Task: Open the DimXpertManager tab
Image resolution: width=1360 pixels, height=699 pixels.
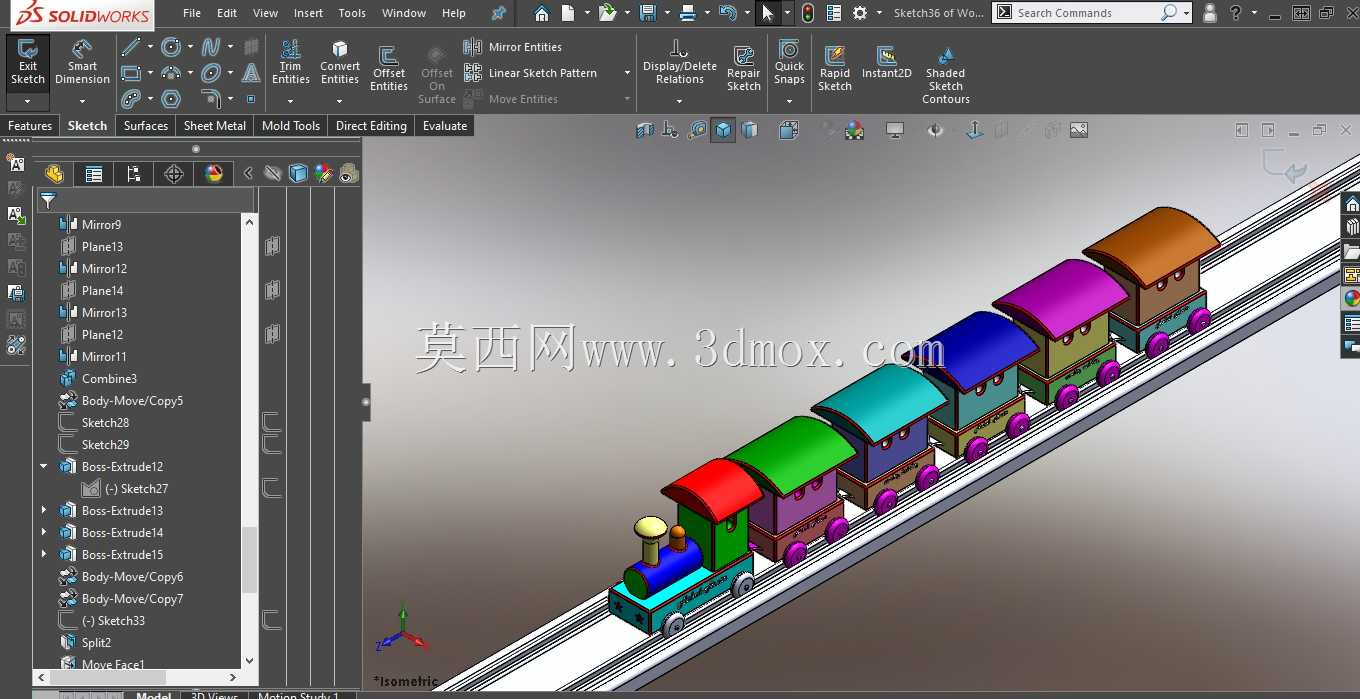Action: pyautogui.click(x=174, y=174)
